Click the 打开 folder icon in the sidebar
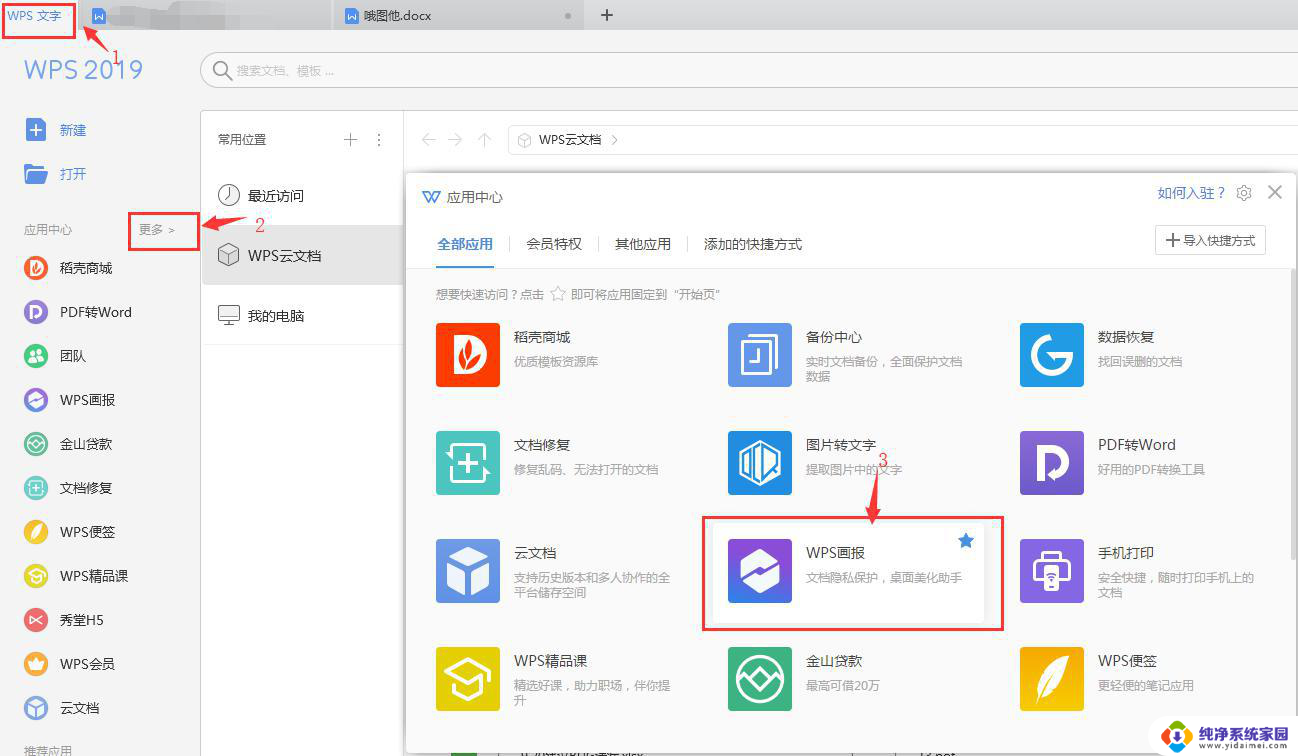The image size is (1298, 756). [36, 174]
